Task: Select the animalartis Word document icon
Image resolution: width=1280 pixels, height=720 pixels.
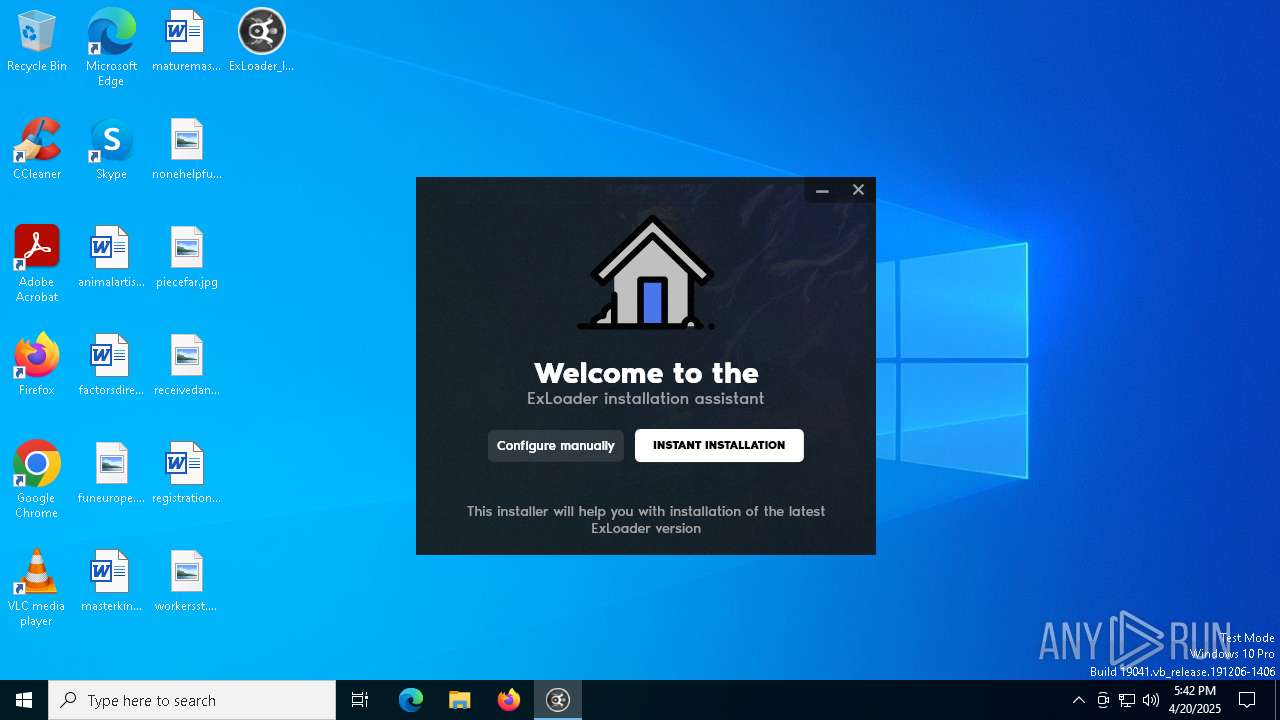Action: click(x=111, y=258)
